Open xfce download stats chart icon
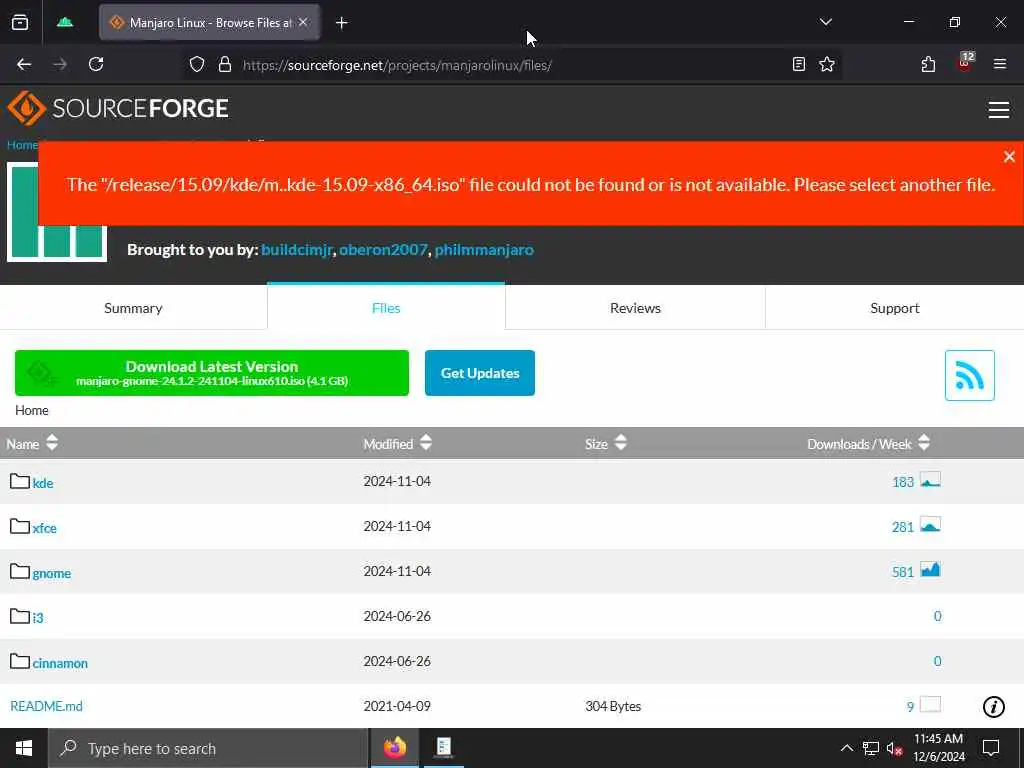This screenshot has width=1024, height=768. (x=930, y=524)
